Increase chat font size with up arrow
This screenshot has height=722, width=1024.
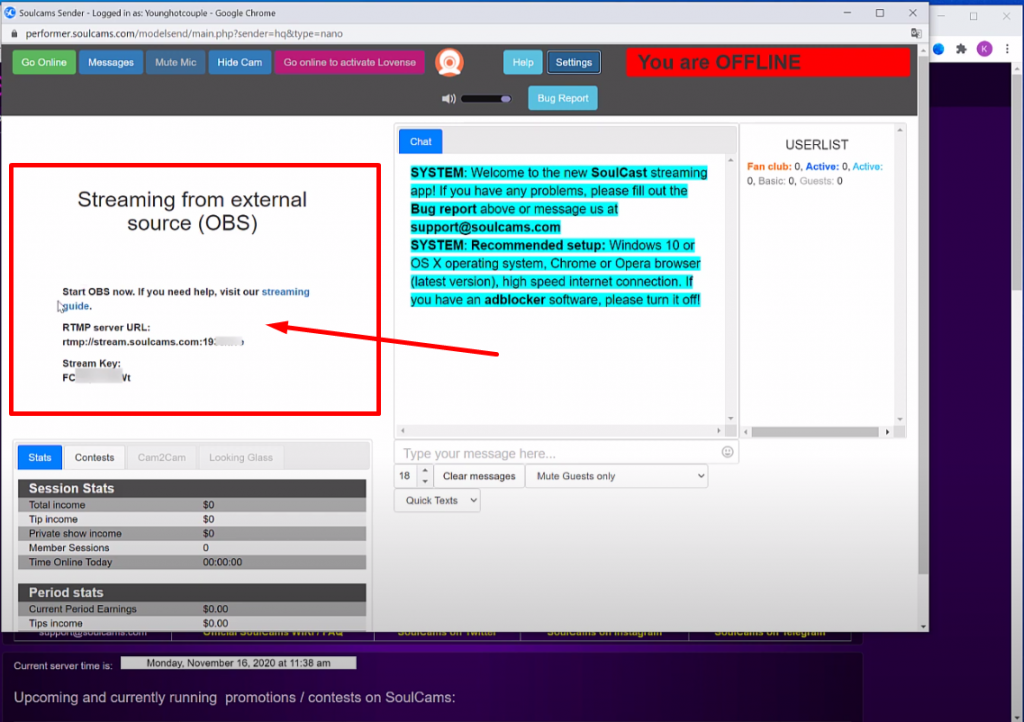click(x=425, y=470)
